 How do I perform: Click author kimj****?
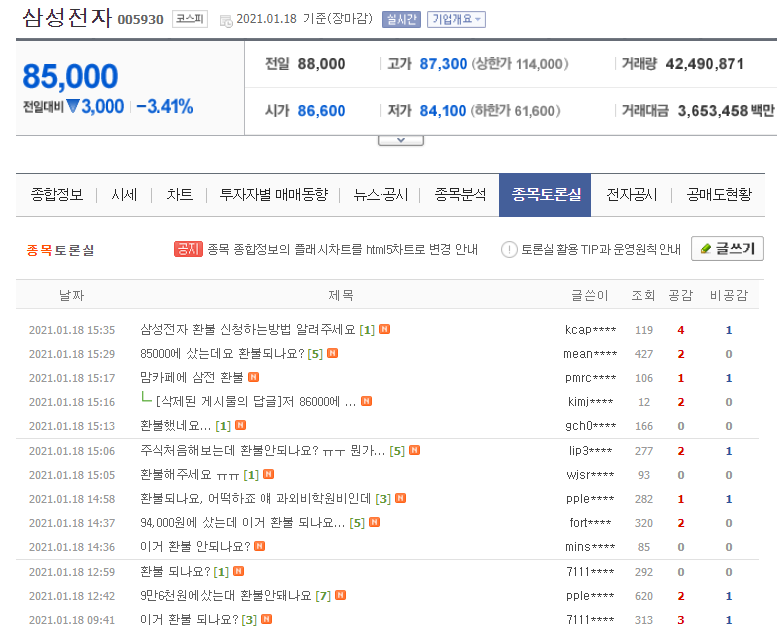click(590, 402)
